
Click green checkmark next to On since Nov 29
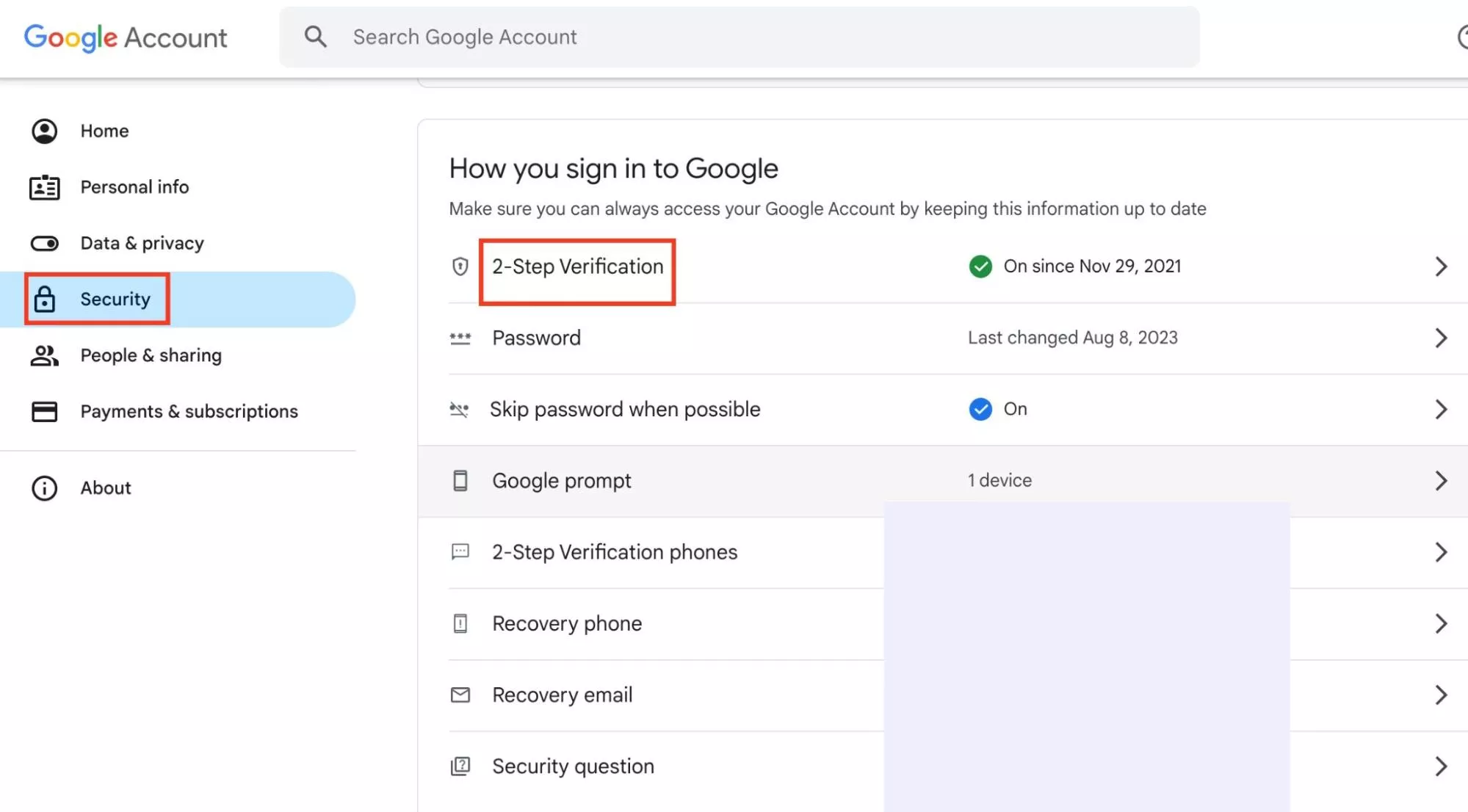coord(980,267)
